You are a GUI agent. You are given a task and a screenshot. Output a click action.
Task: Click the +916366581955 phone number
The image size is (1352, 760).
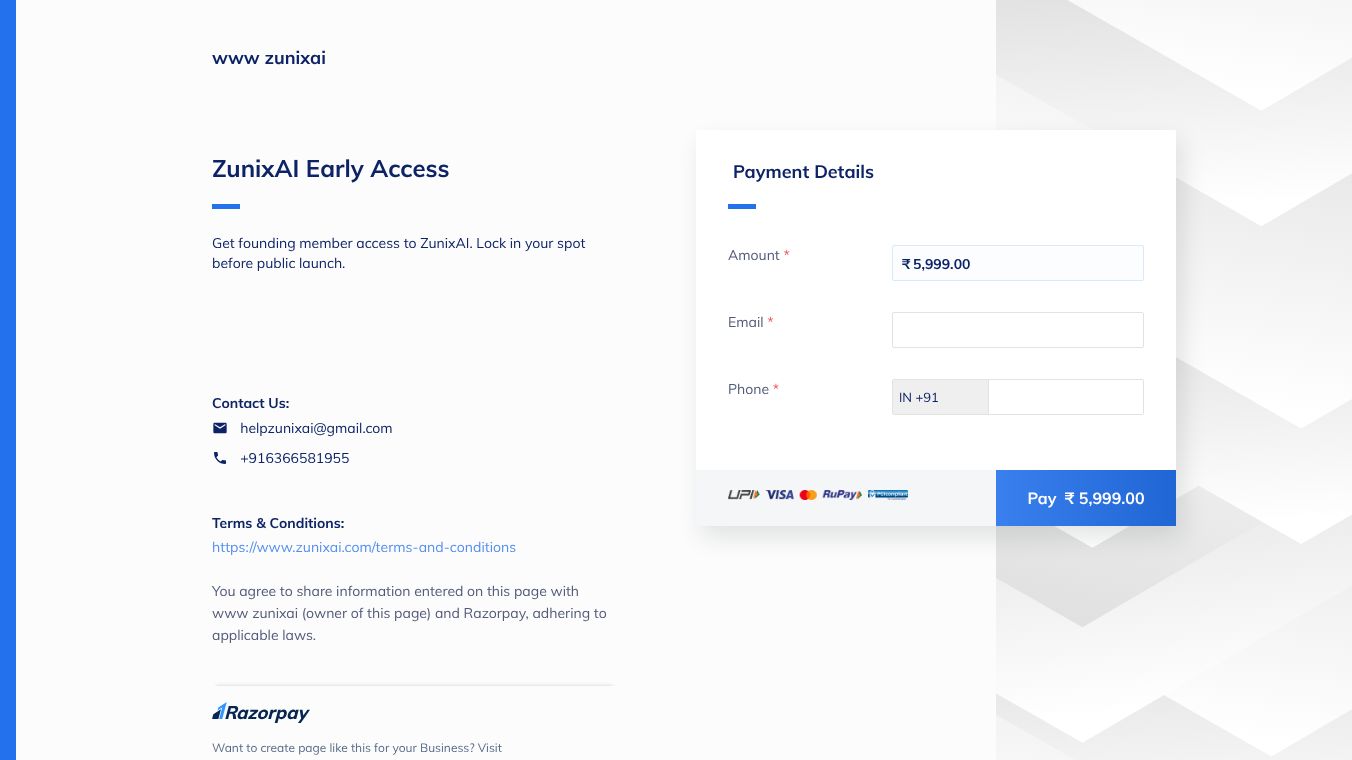(x=295, y=458)
